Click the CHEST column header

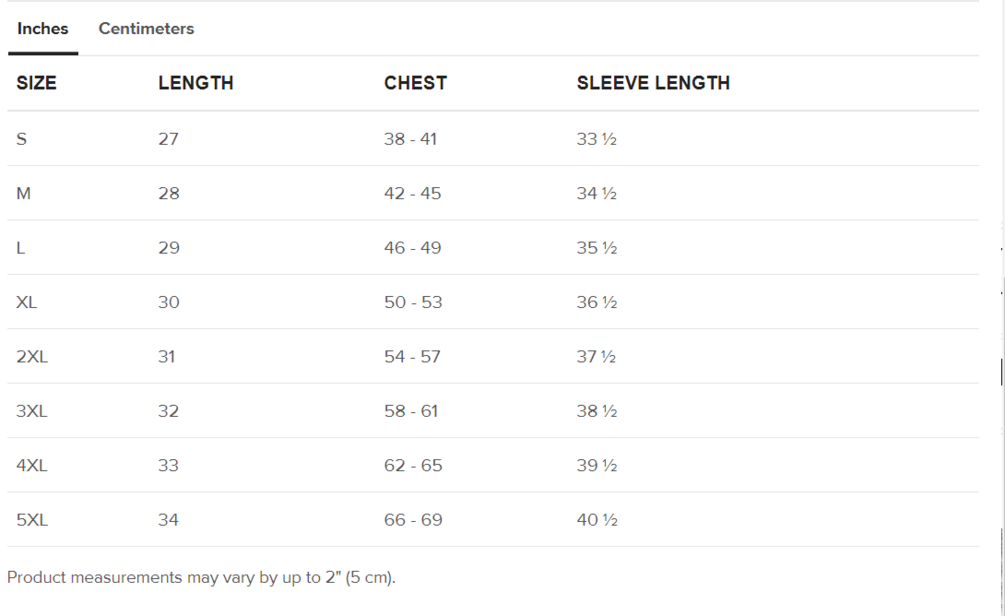[x=415, y=84]
